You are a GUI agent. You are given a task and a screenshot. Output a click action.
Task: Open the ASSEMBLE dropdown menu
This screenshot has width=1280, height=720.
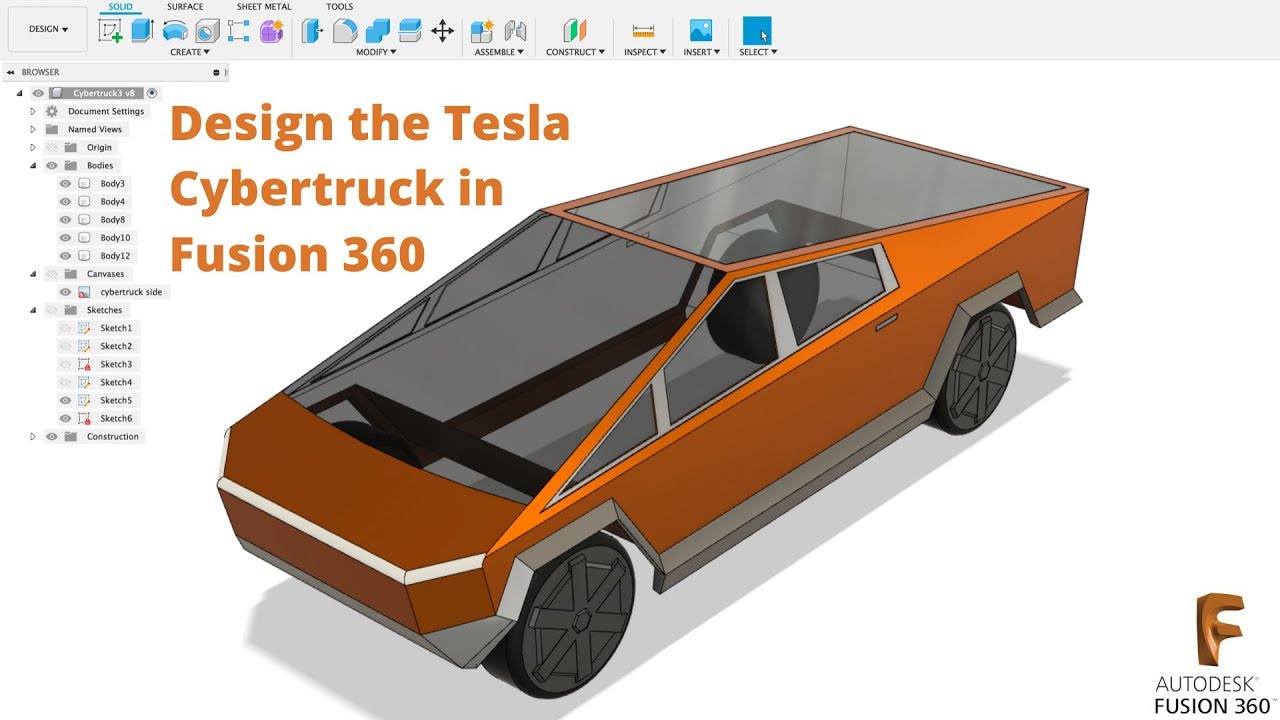click(499, 52)
